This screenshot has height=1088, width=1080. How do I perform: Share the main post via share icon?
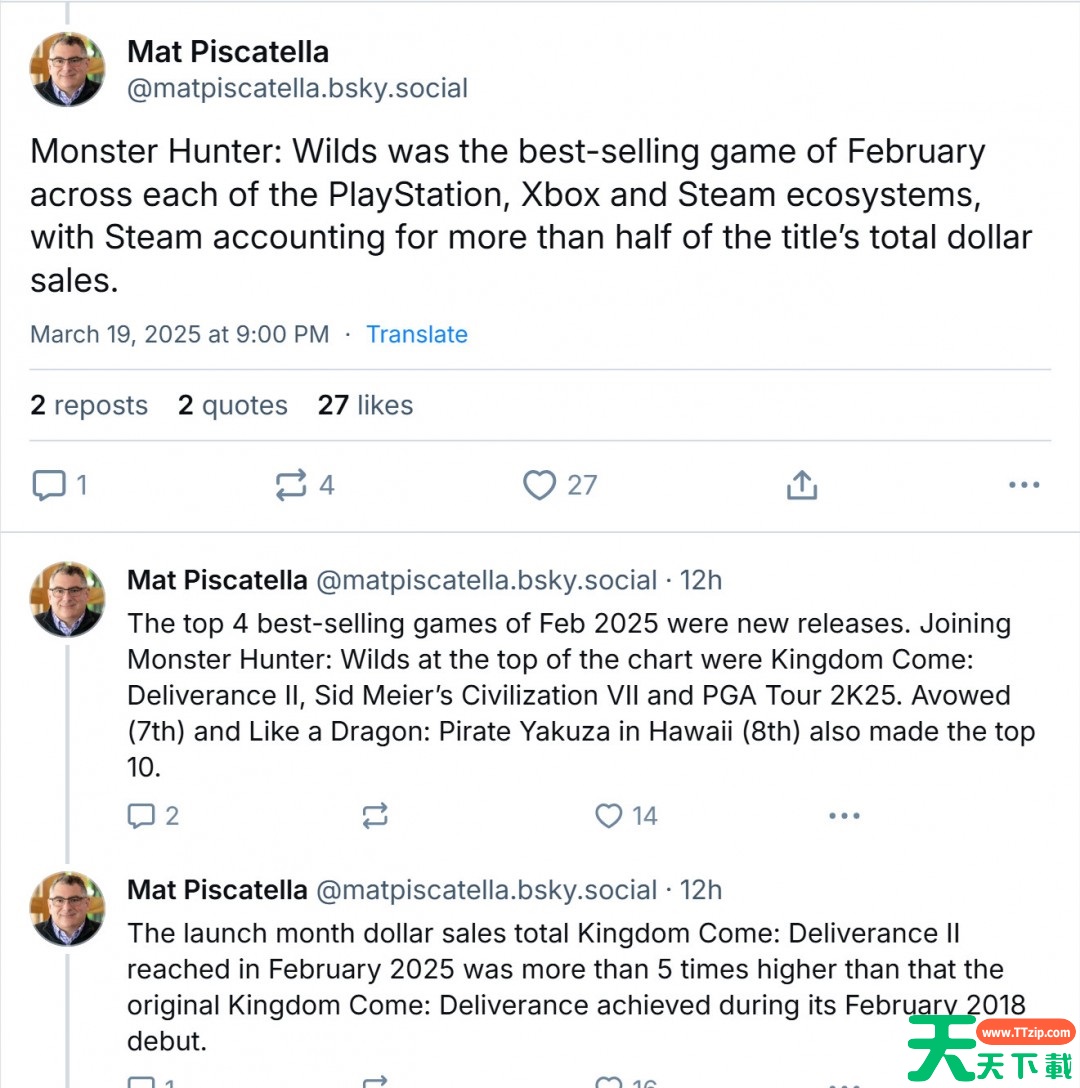[x=802, y=486]
